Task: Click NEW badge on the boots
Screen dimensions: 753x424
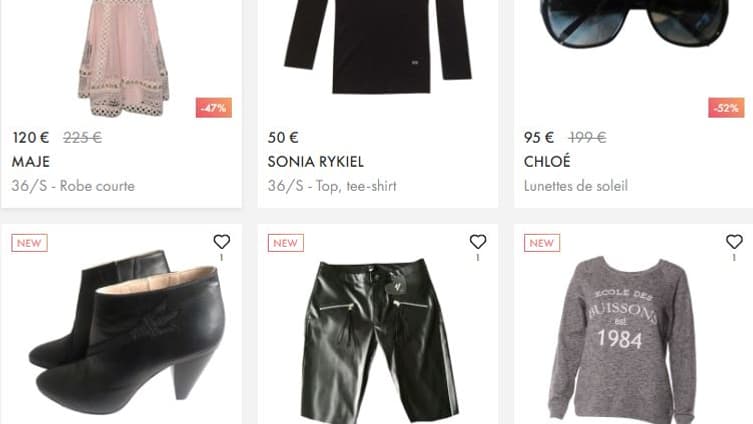Action: coord(30,243)
